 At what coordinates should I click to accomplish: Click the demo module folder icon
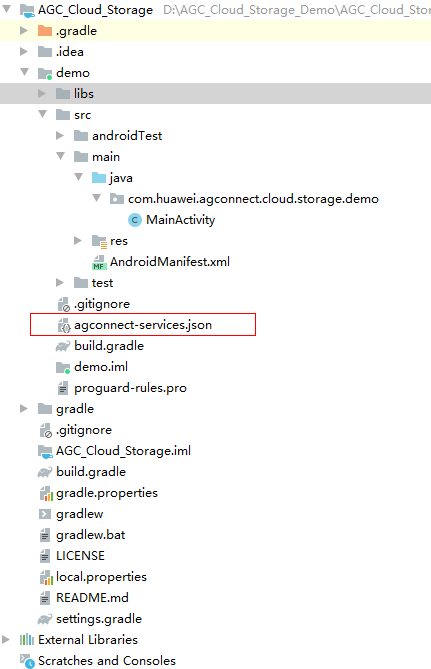coord(45,73)
